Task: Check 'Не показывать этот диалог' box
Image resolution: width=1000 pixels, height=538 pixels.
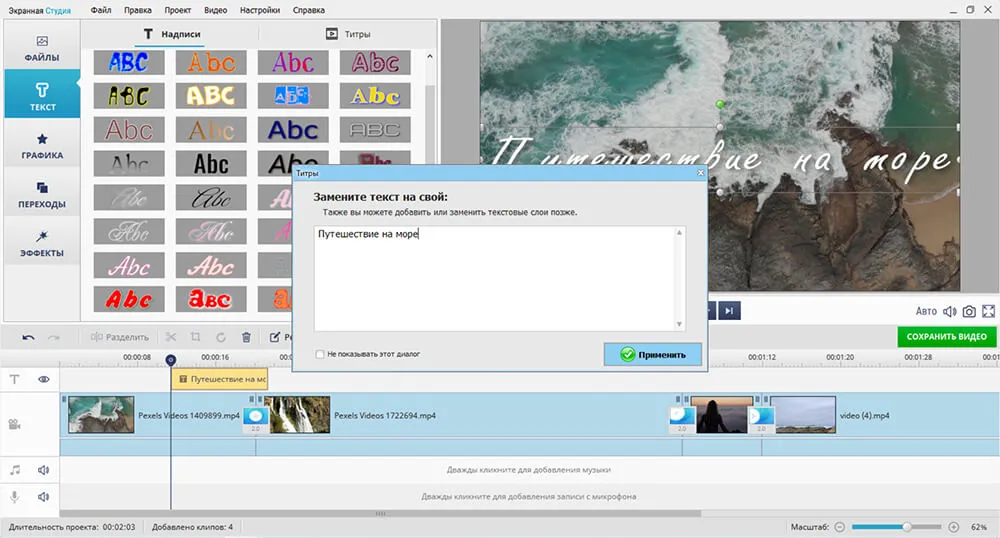Action: [x=320, y=354]
